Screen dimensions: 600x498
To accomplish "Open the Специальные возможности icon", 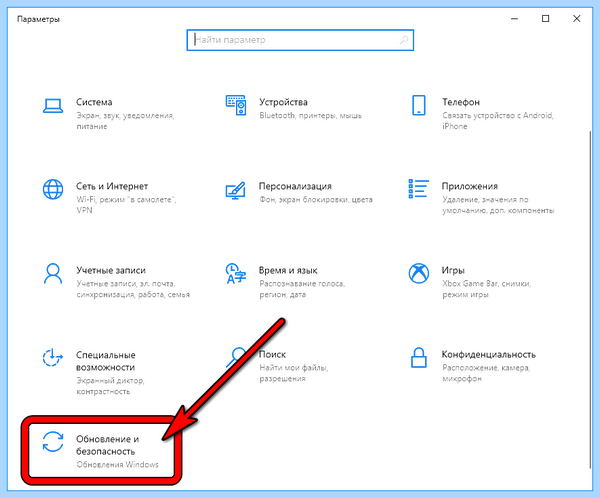I will coord(52,357).
